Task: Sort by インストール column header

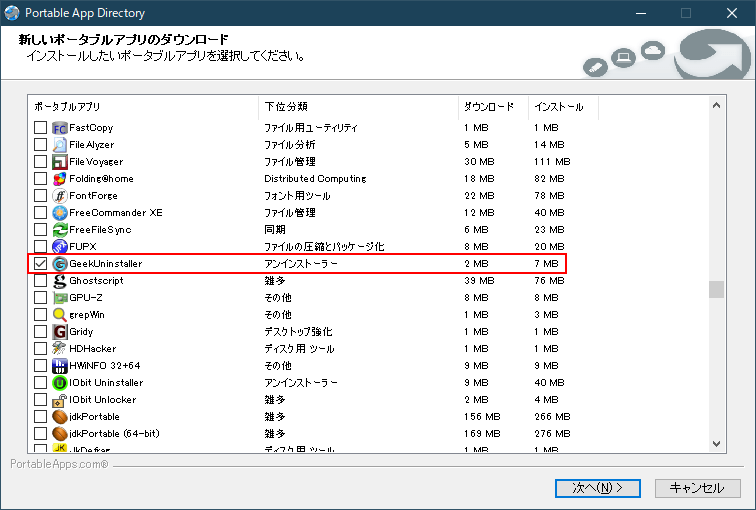Action: click(x=563, y=107)
